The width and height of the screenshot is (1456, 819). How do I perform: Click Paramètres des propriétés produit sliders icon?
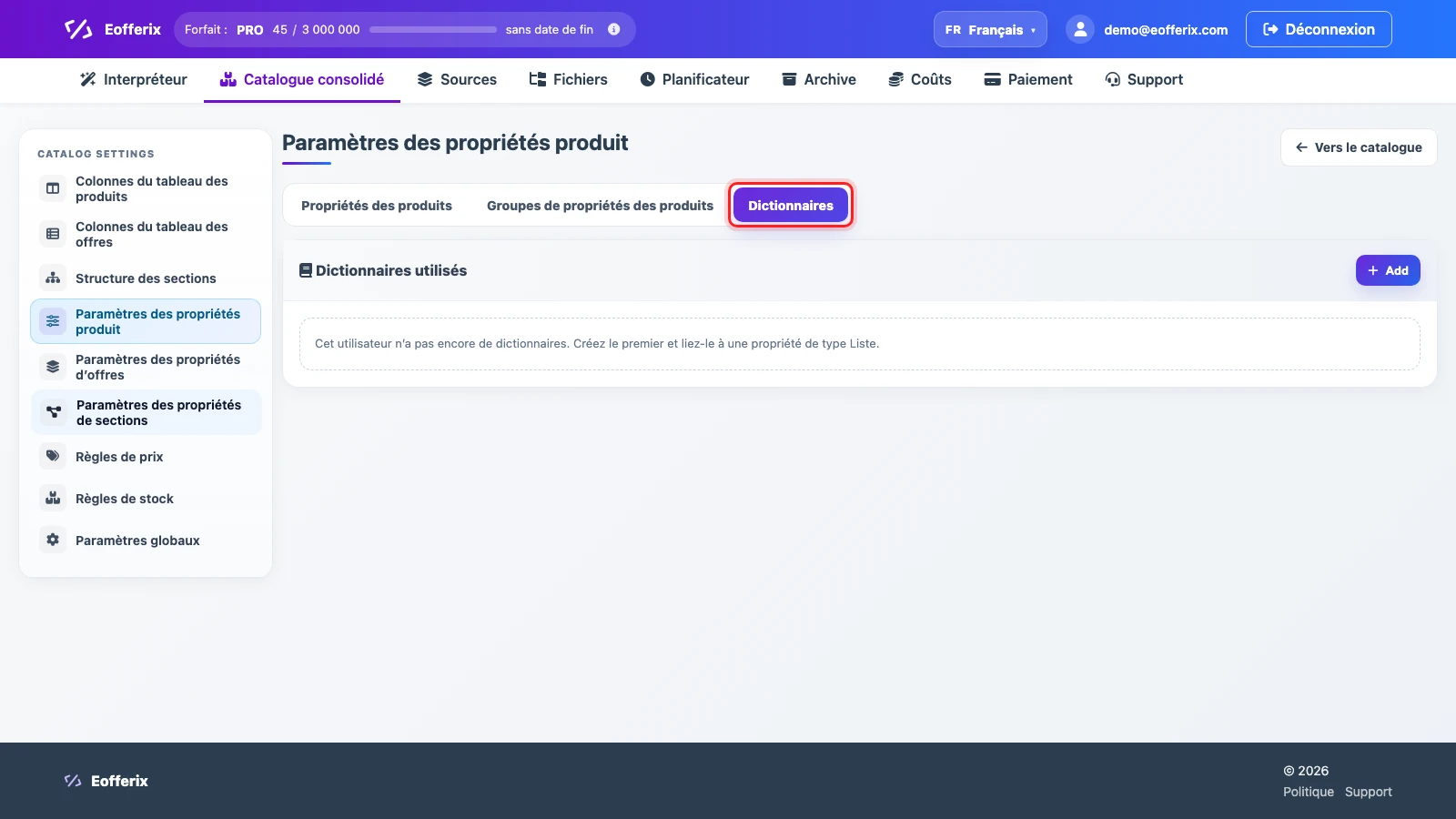53,321
